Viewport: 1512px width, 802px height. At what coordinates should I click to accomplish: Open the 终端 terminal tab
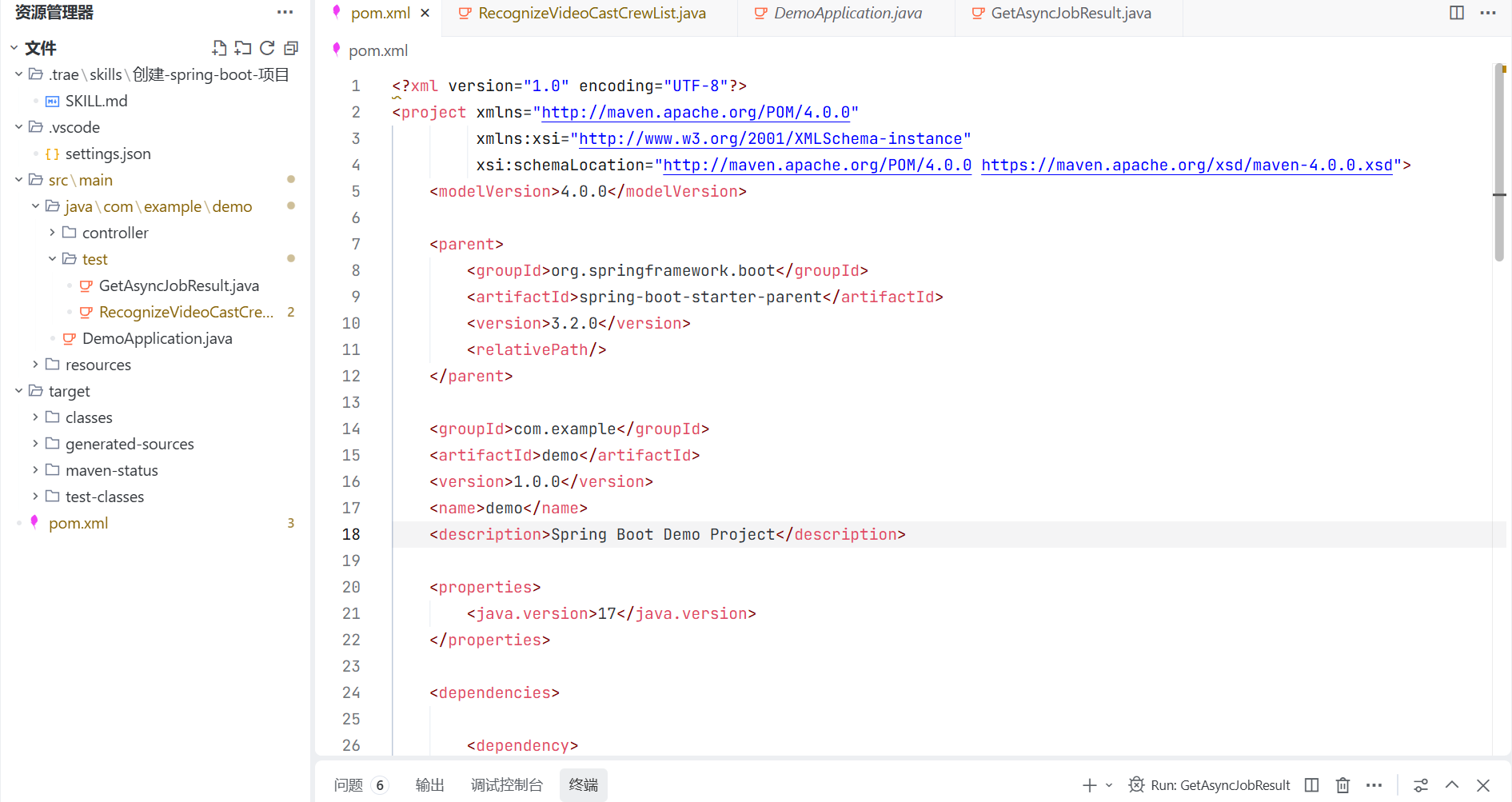coord(584,785)
